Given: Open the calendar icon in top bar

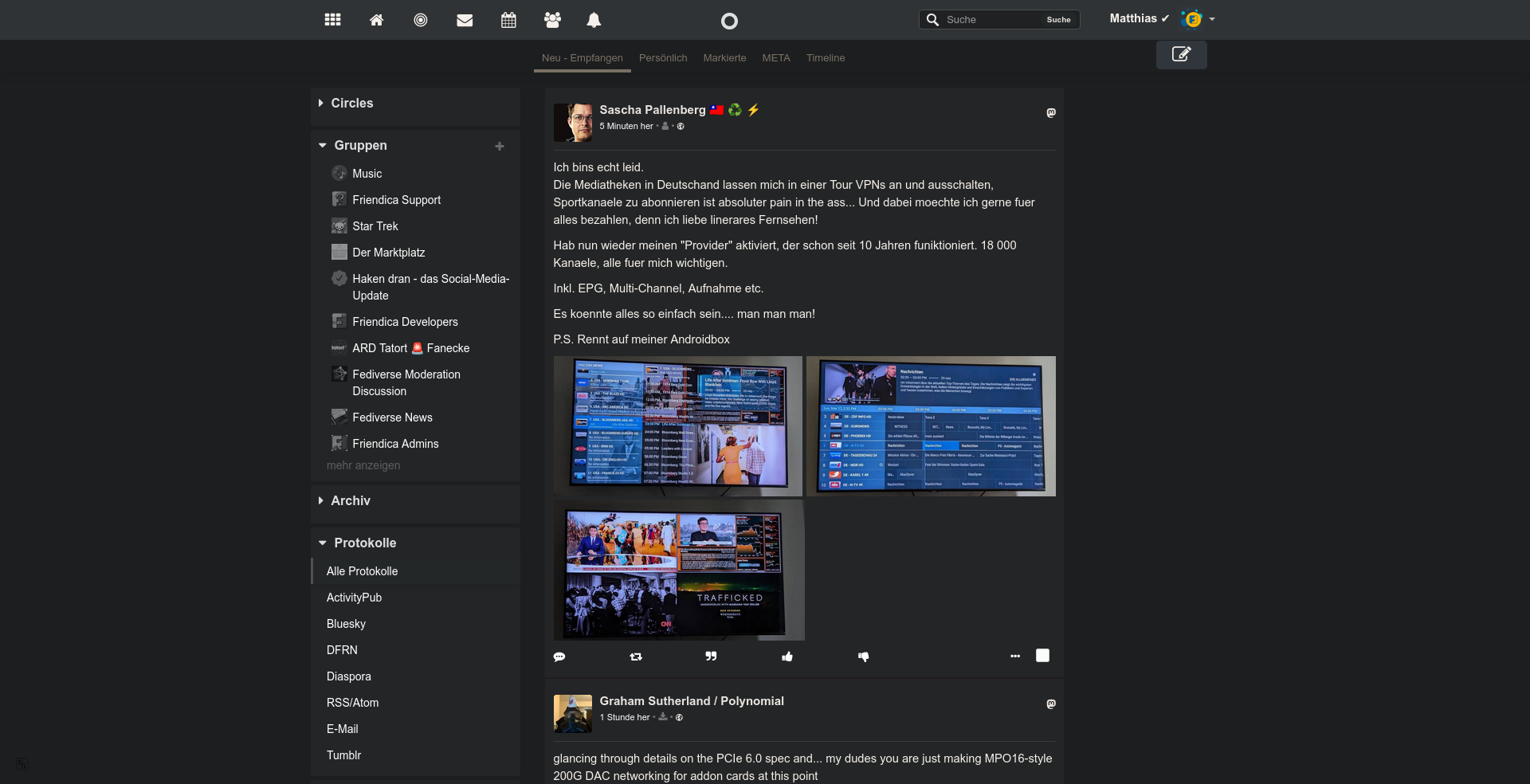Looking at the screenshot, I should [x=508, y=20].
